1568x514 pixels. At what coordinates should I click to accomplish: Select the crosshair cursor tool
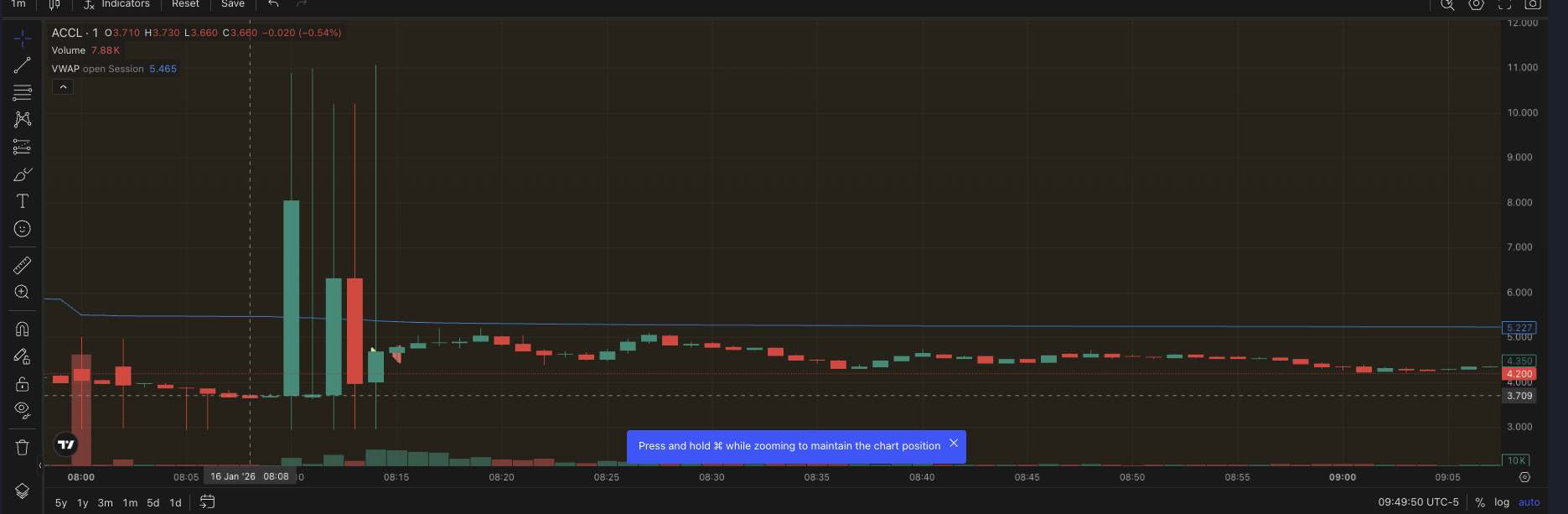point(23,39)
